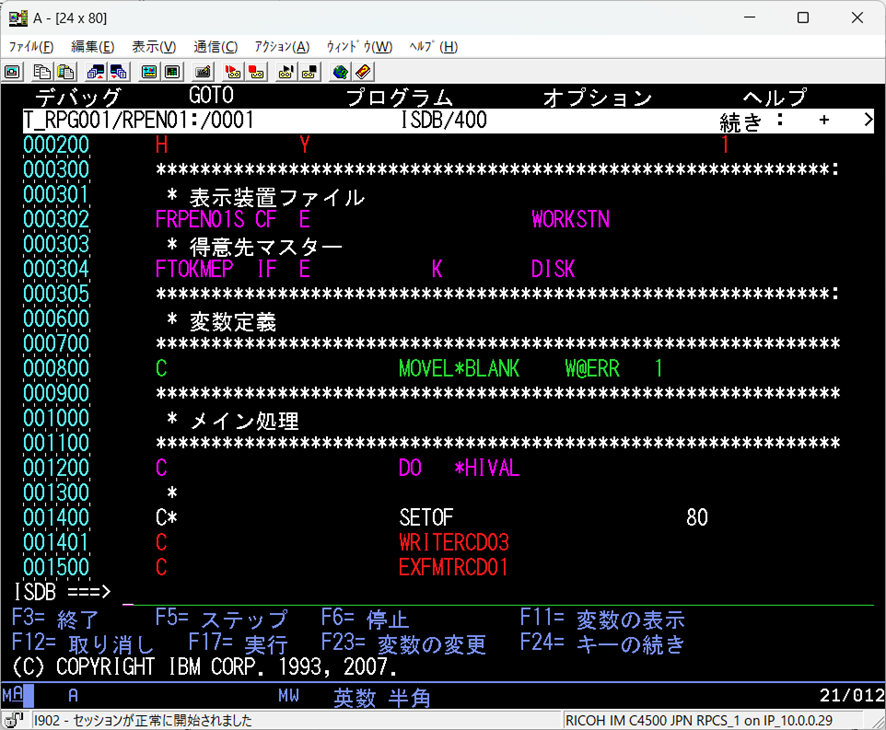Click the Copy toolbar icon
The image size is (886, 730).
42,72
